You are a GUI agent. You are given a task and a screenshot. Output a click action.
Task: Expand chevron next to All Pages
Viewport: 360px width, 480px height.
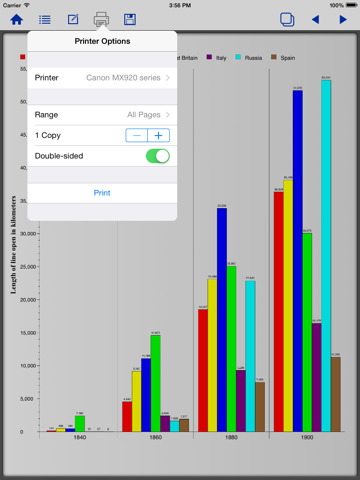click(x=168, y=115)
